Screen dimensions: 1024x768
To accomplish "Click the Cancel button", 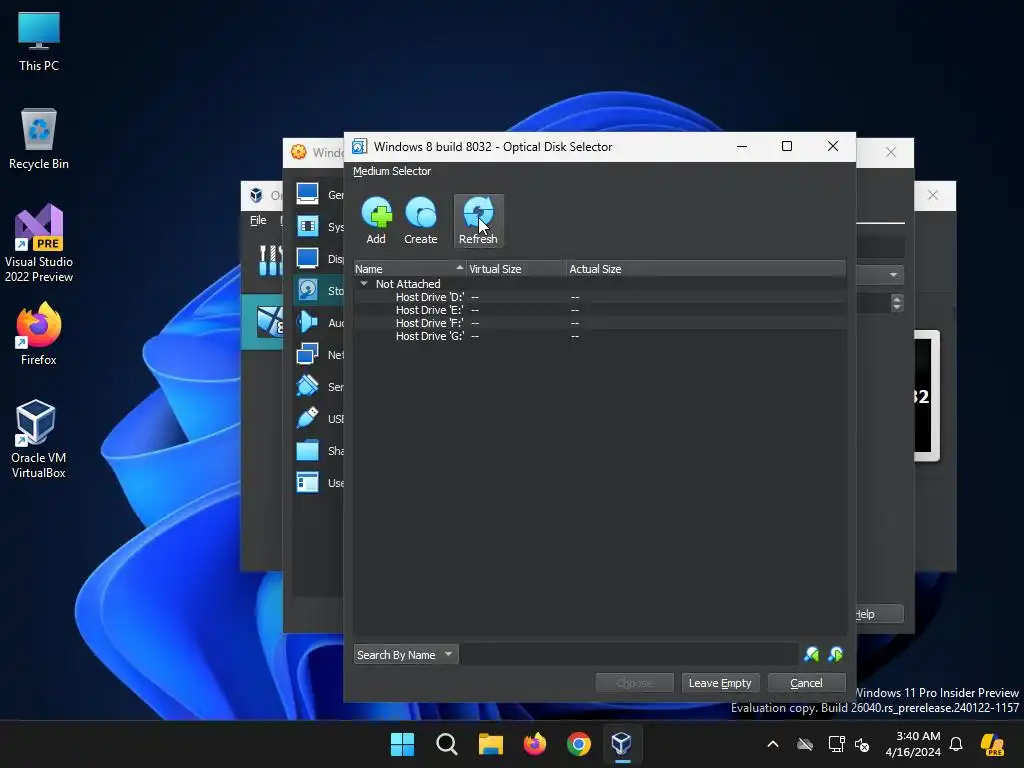I will tap(807, 682).
